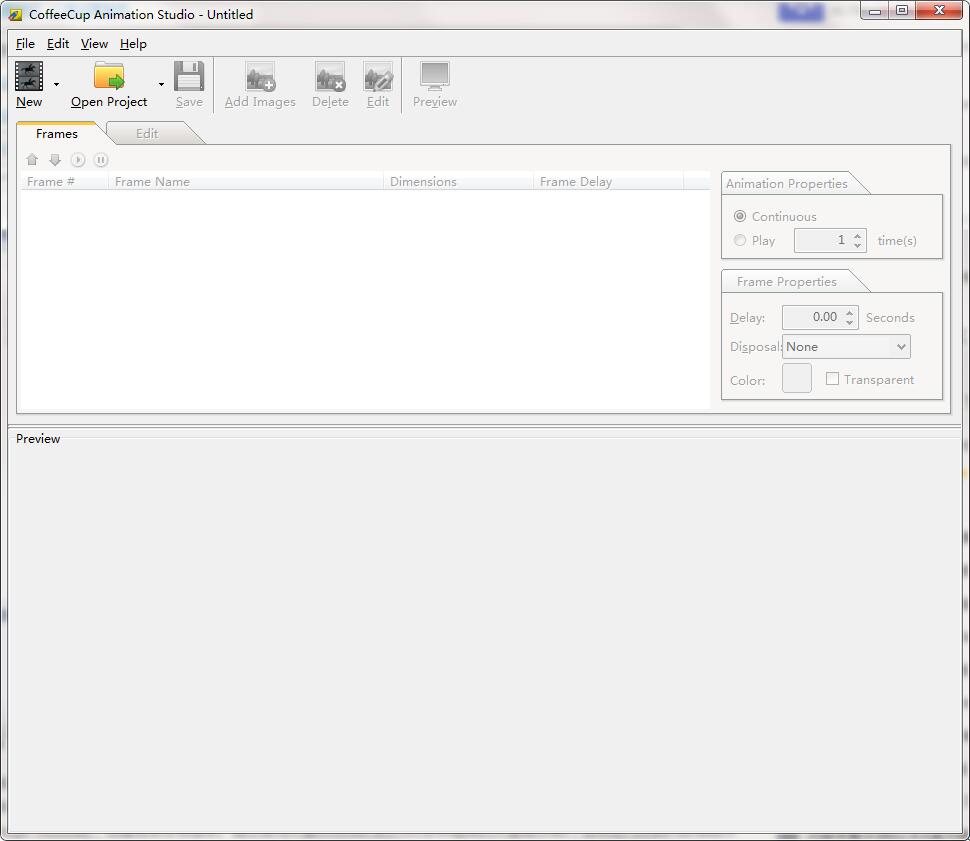Move frame down with the down arrow icon

tap(55, 160)
